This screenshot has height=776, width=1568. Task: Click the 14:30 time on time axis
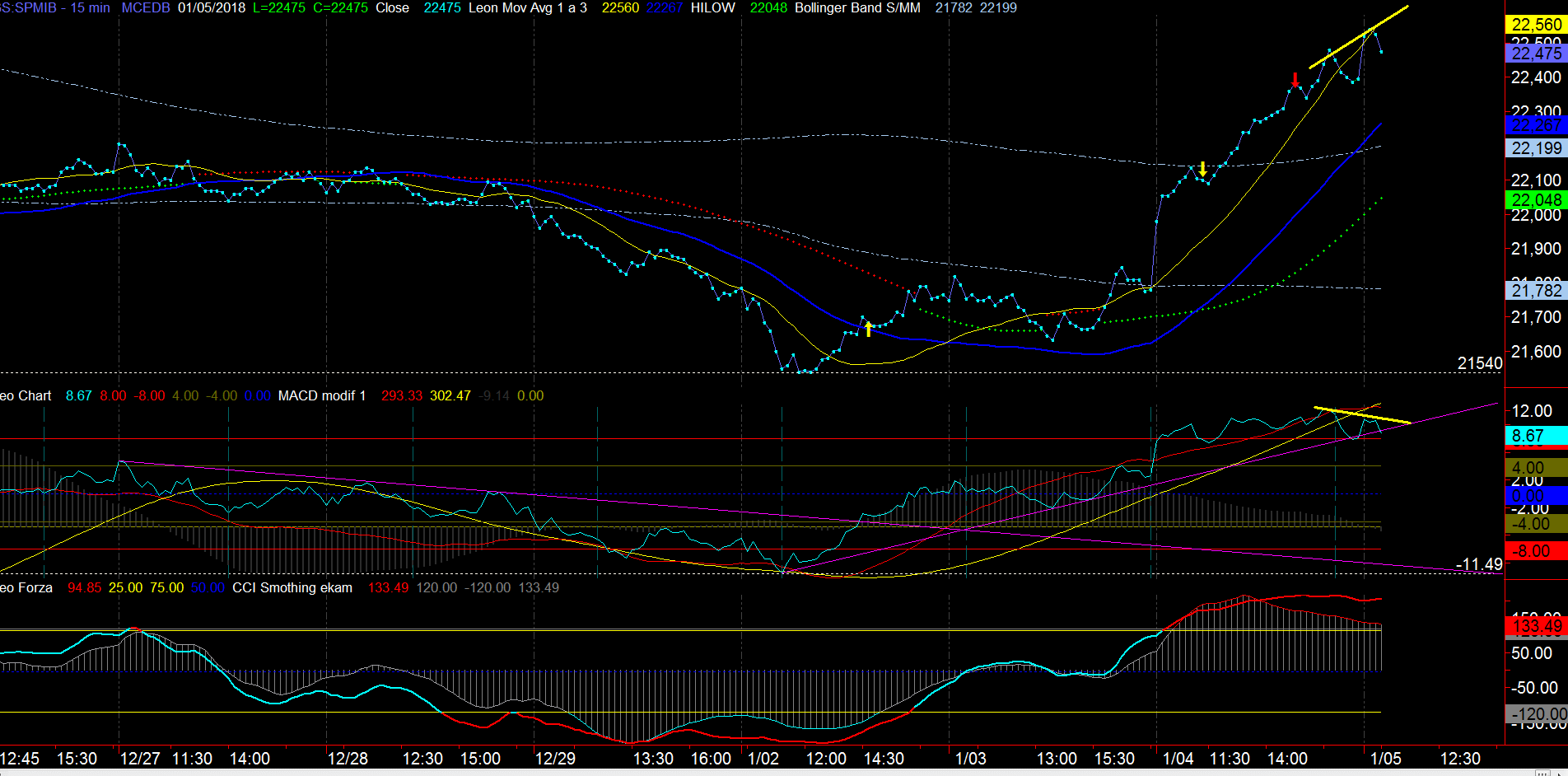[x=884, y=759]
